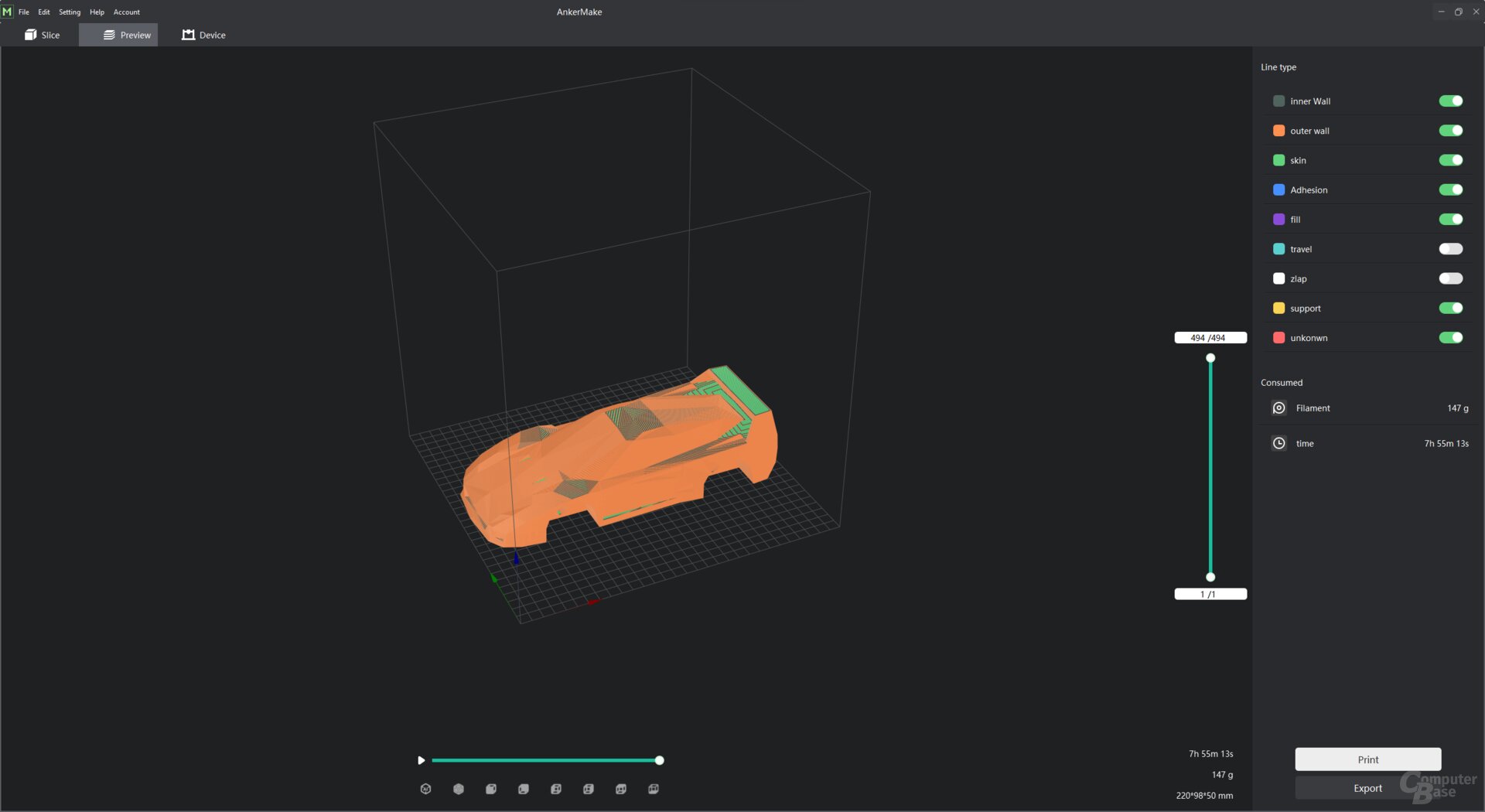Click the clock icon beside time
The height and width of the screenshot is (812, 1485).
coord(1278,443)
